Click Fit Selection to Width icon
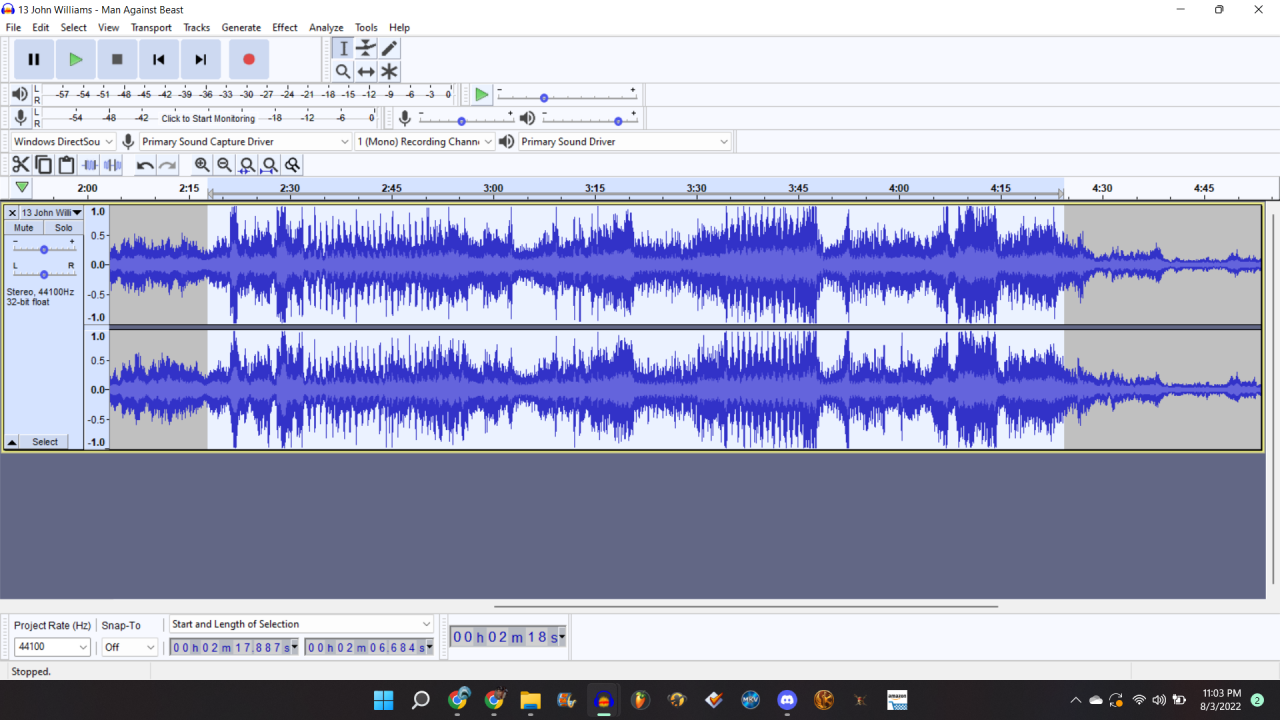 pyautogui.click(x=247, y=165)
